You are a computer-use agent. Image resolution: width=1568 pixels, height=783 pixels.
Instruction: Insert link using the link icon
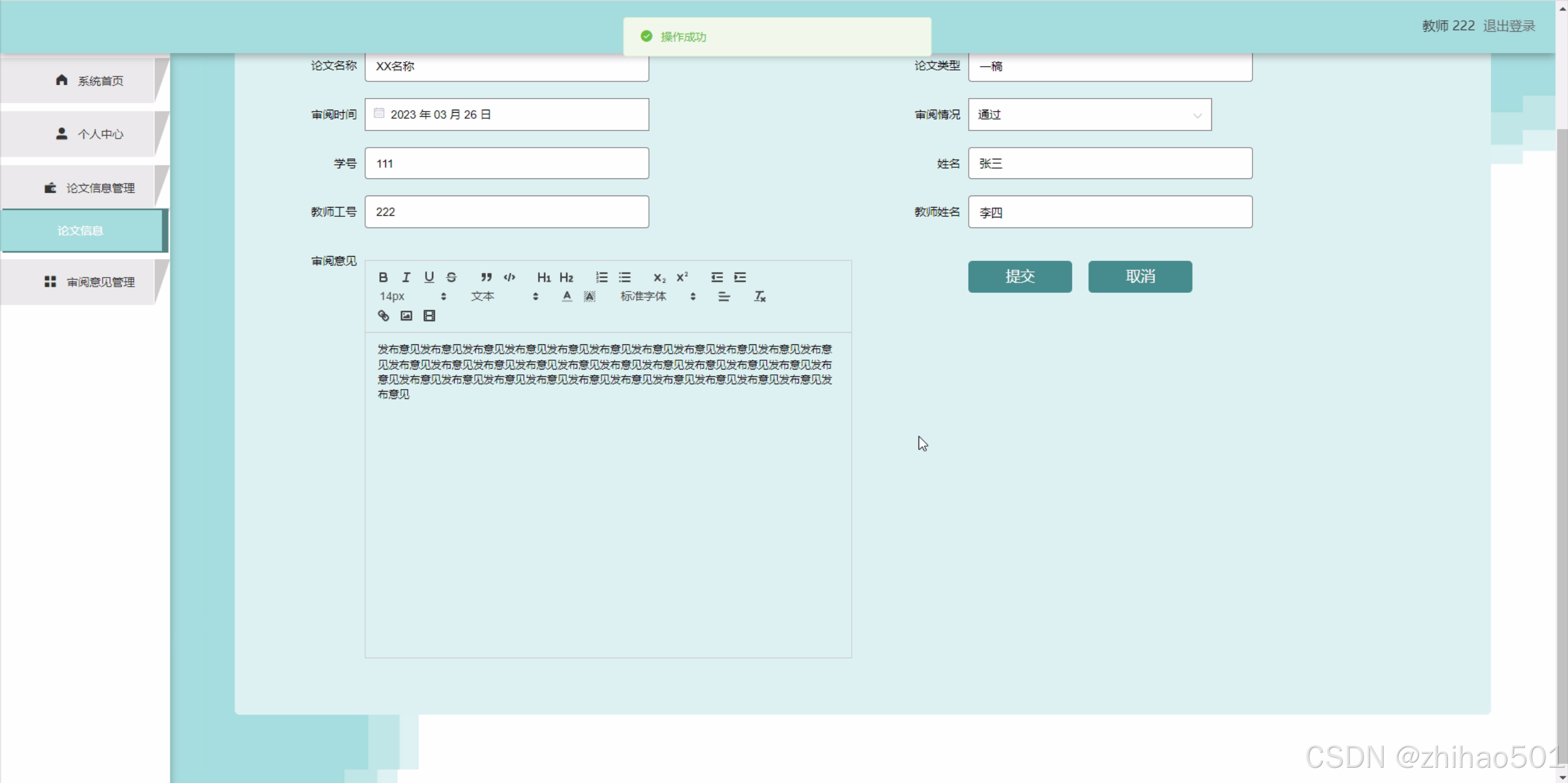point(384,316)
